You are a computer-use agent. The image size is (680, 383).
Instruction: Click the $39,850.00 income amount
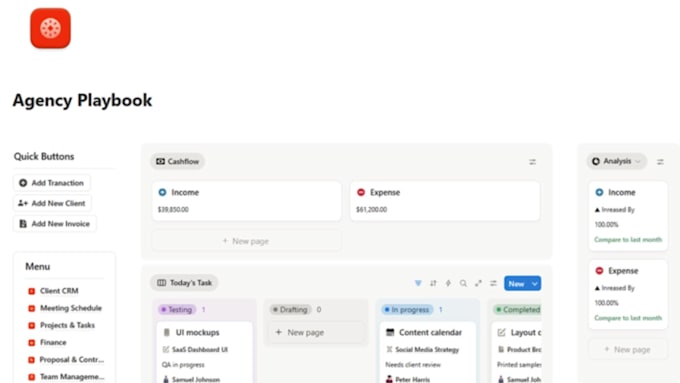tap(173, 210)
